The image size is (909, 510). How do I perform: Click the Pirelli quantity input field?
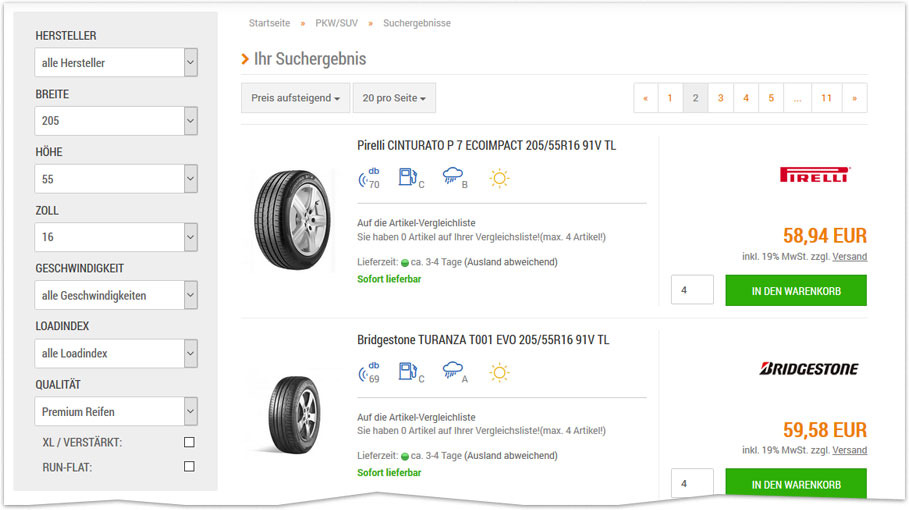692,291
